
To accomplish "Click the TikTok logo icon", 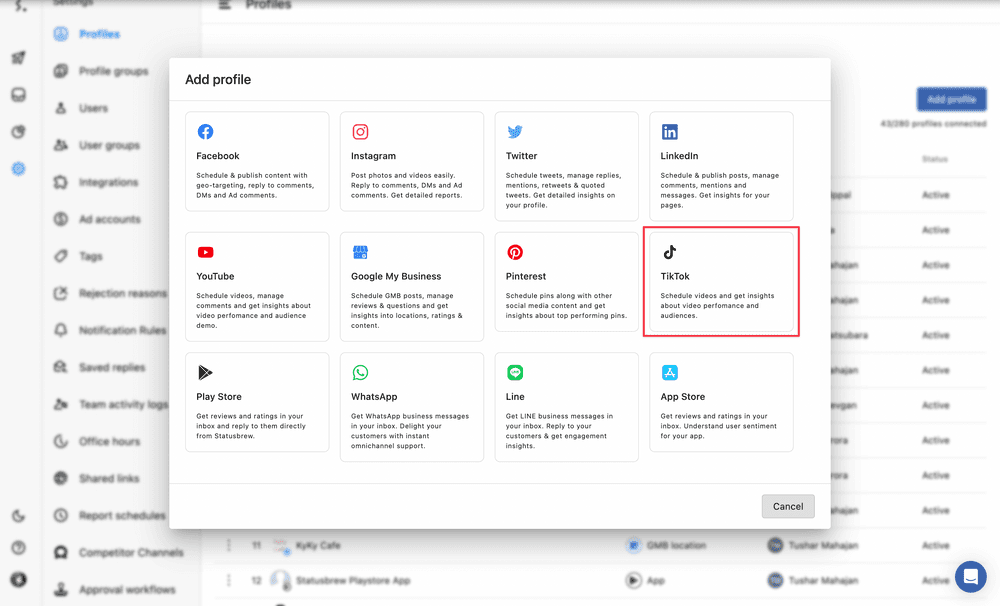I will click(x=670, y=252).
